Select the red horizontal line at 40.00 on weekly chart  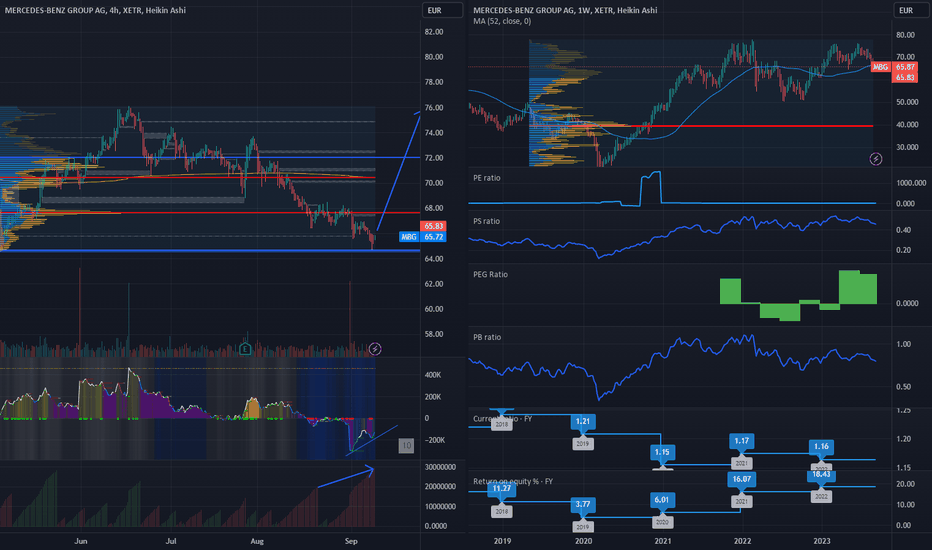(701, 126)
